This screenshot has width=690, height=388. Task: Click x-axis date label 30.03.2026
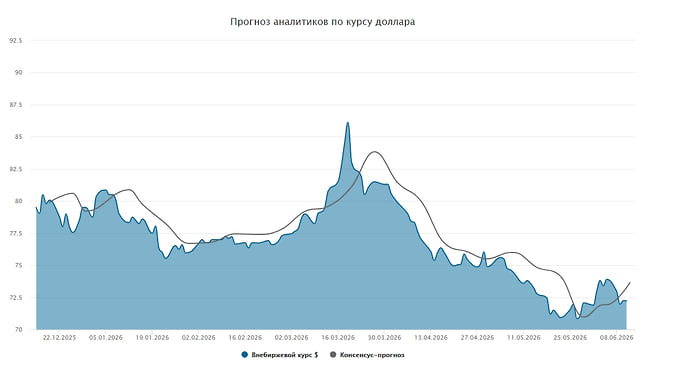coord(385,337)
